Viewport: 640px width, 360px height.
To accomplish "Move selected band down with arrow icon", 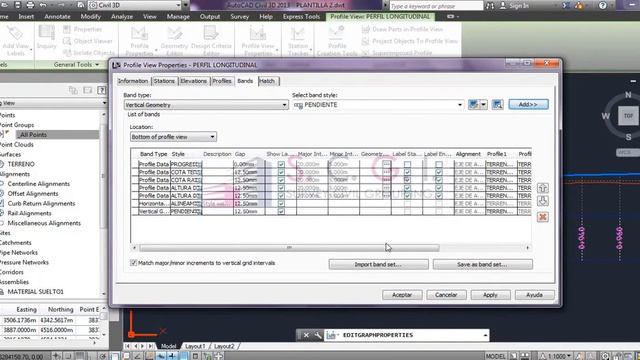I will coord(542,201).
